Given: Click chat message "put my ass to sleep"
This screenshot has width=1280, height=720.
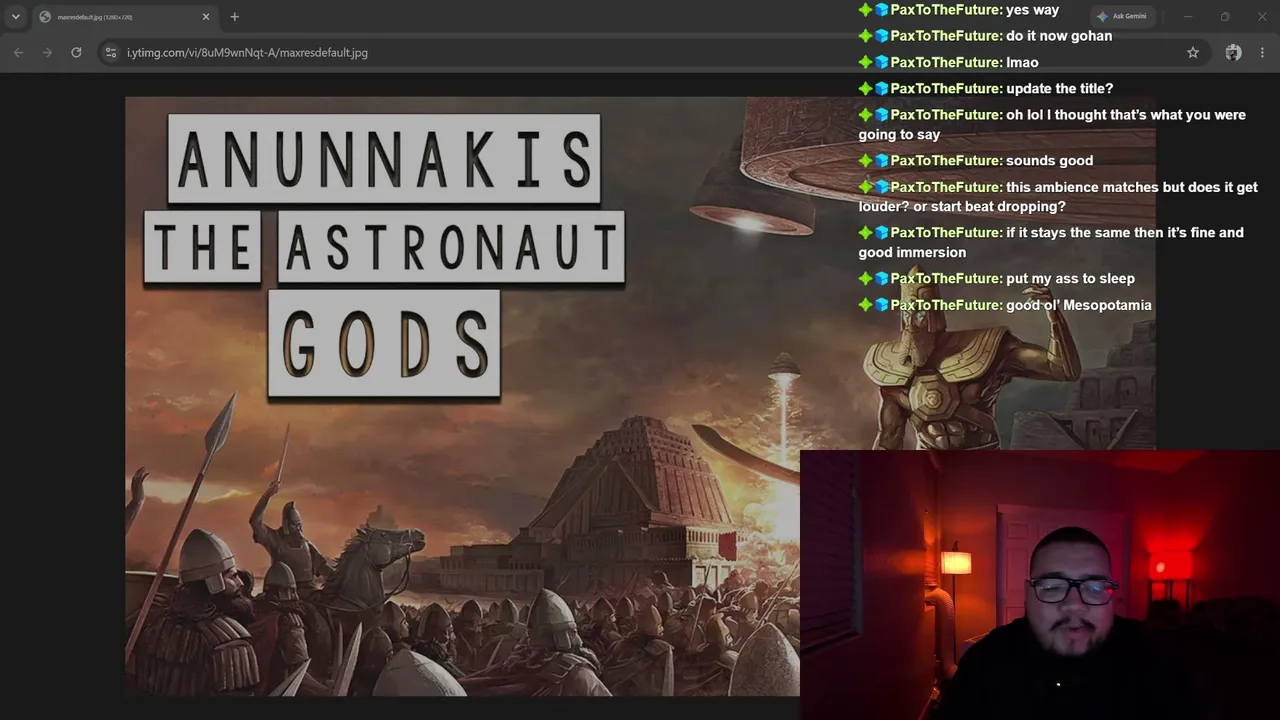Looking at the screenshot, I should click(x=1070, y=279).
